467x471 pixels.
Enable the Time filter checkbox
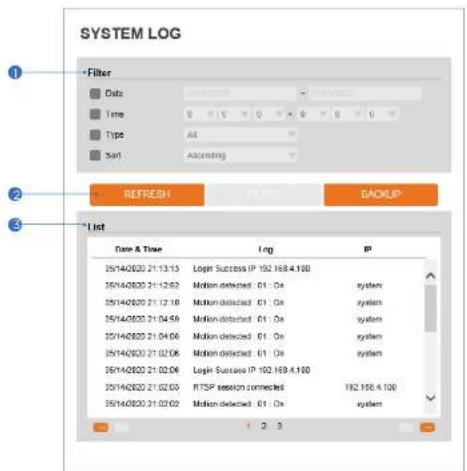tap(95, 114)
